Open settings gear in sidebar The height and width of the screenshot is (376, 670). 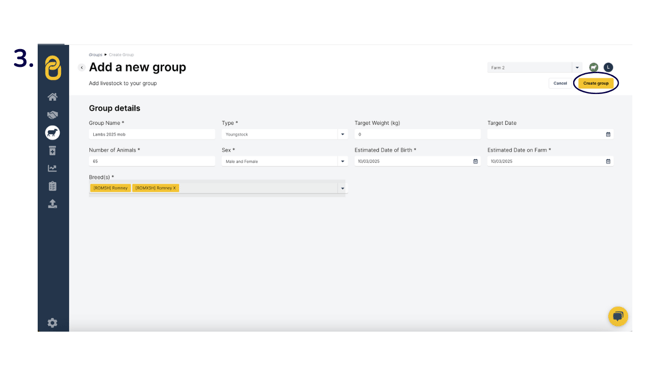[x=52, y=323]
